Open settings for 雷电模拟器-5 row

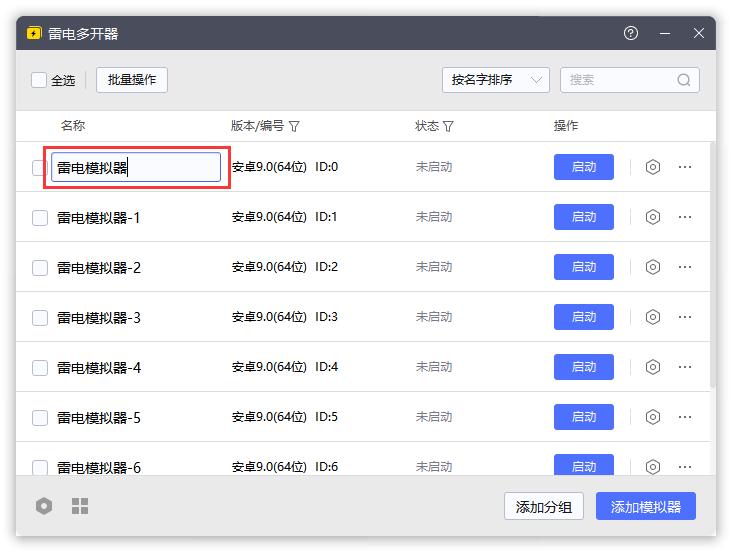click(652, 417)
